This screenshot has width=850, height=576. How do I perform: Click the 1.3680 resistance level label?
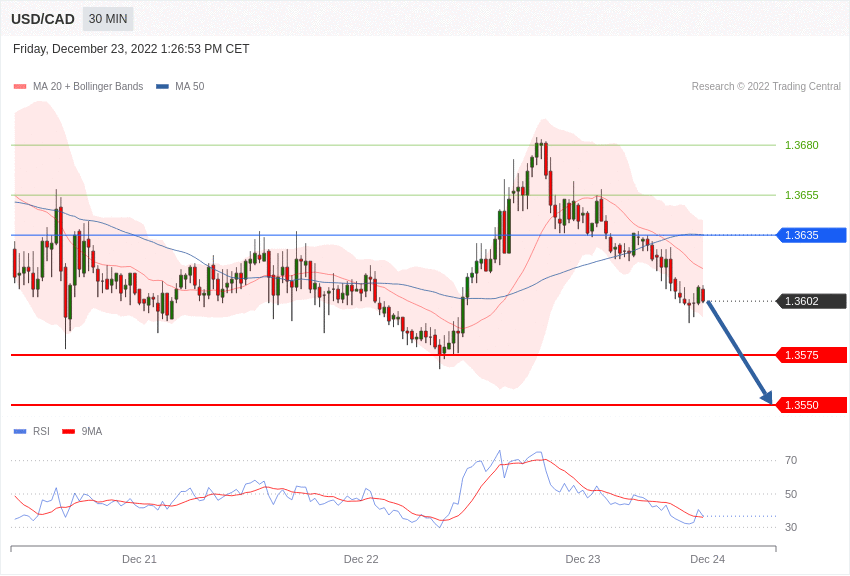click(802, 145)
